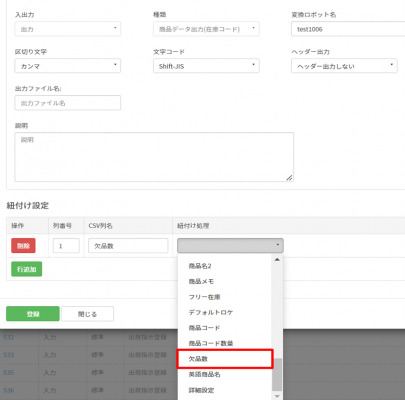
Task: Click the green 行追加 button
Action: click(27, 269)
